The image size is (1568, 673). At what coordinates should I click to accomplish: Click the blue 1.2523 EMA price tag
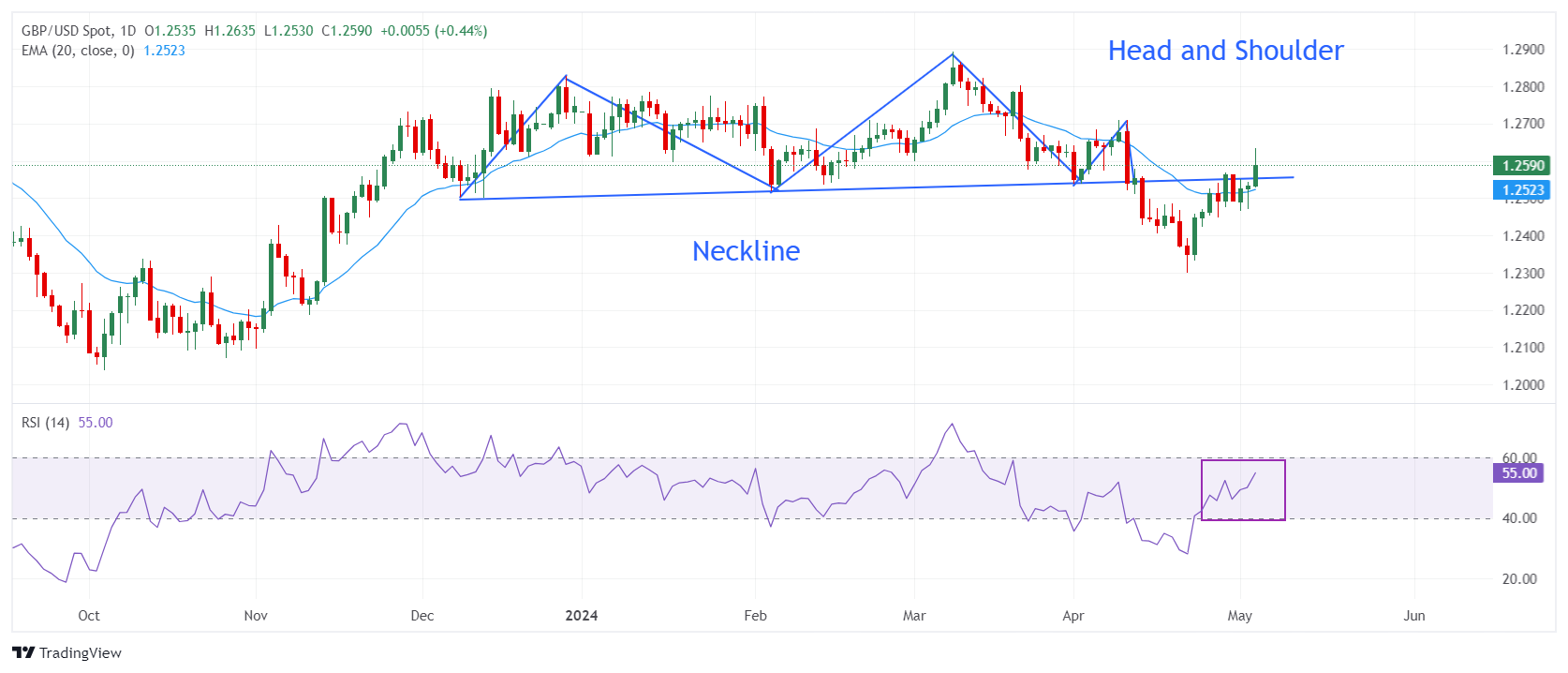pos(1522,190)
